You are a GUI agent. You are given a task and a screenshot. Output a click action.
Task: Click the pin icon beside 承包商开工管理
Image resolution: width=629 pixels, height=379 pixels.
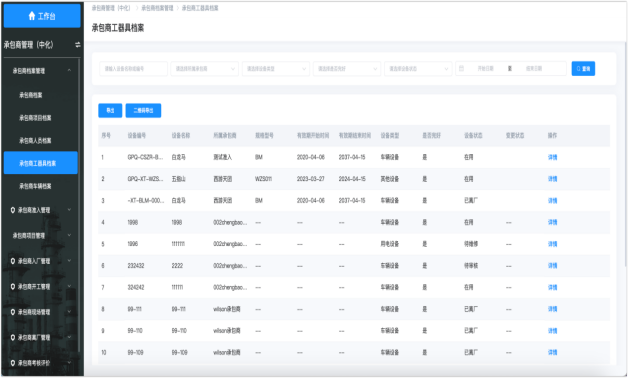(x=13, y=287)
